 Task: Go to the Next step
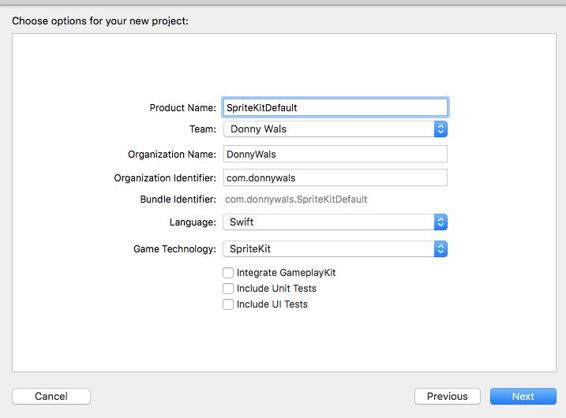tap(523, 396)
